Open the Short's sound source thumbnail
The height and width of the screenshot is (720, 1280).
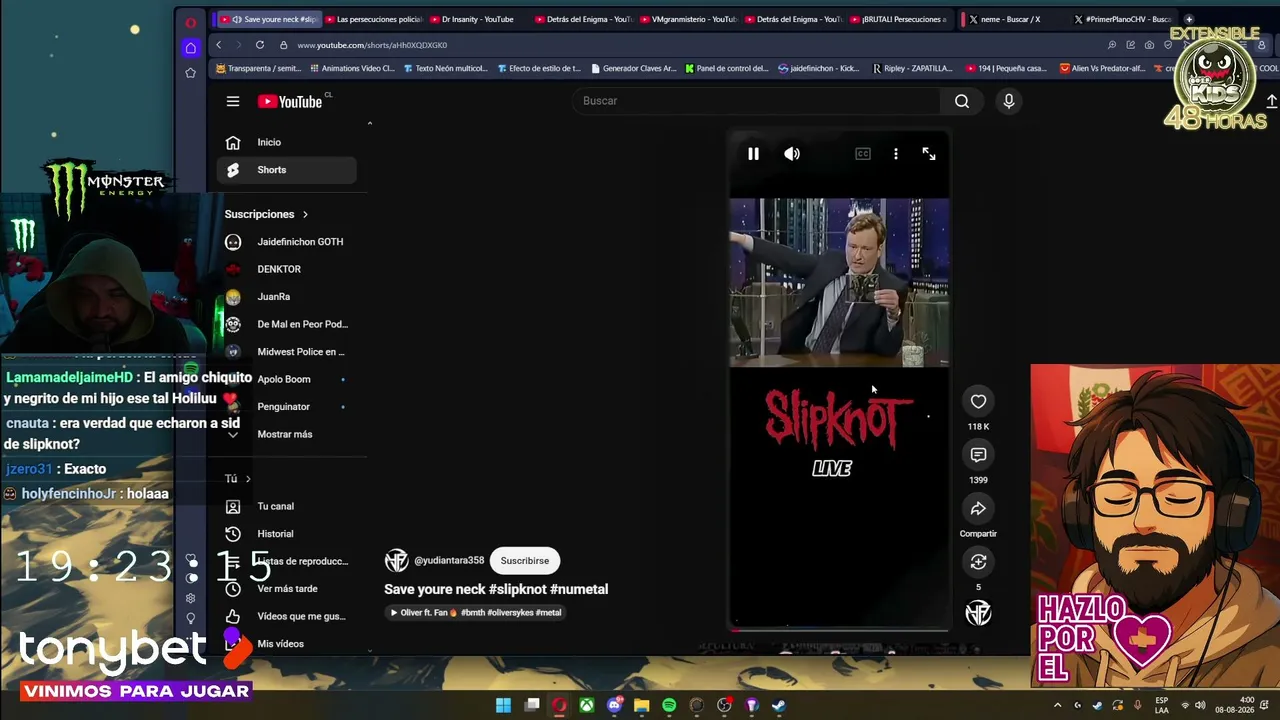pyautogui.click(x=978, y=613)
